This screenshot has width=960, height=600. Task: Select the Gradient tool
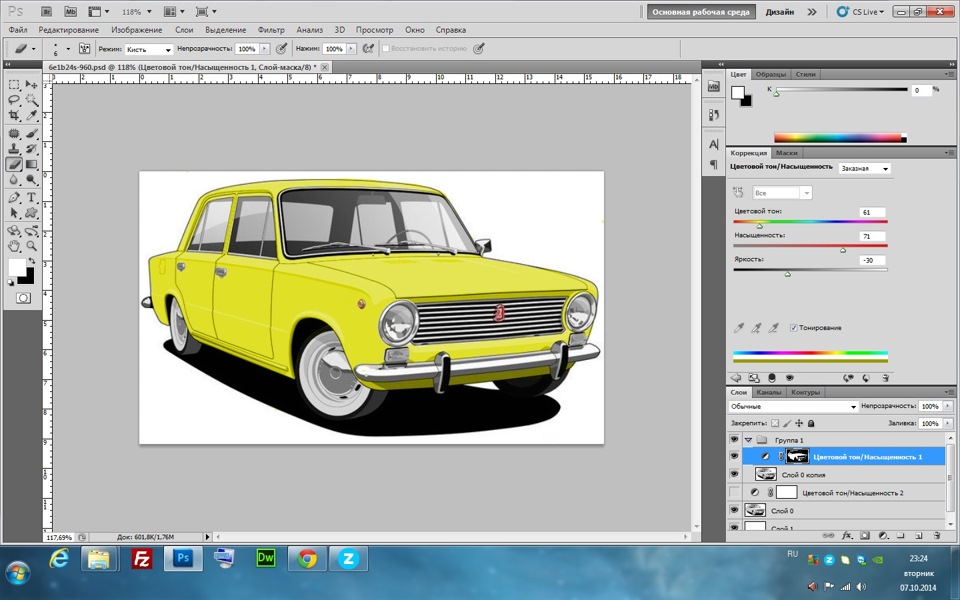click(31, 164)
